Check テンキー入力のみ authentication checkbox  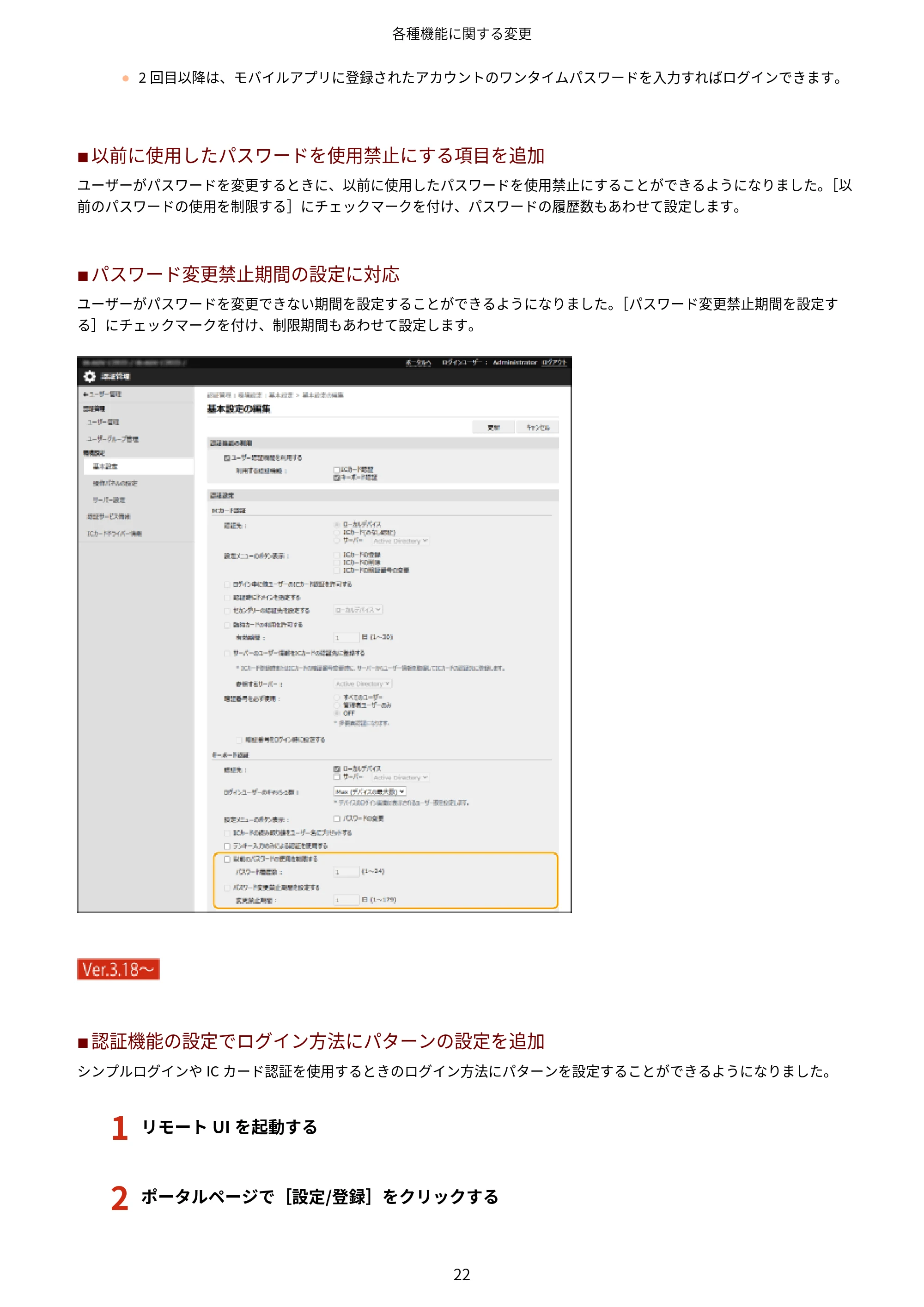coord(227,846)
